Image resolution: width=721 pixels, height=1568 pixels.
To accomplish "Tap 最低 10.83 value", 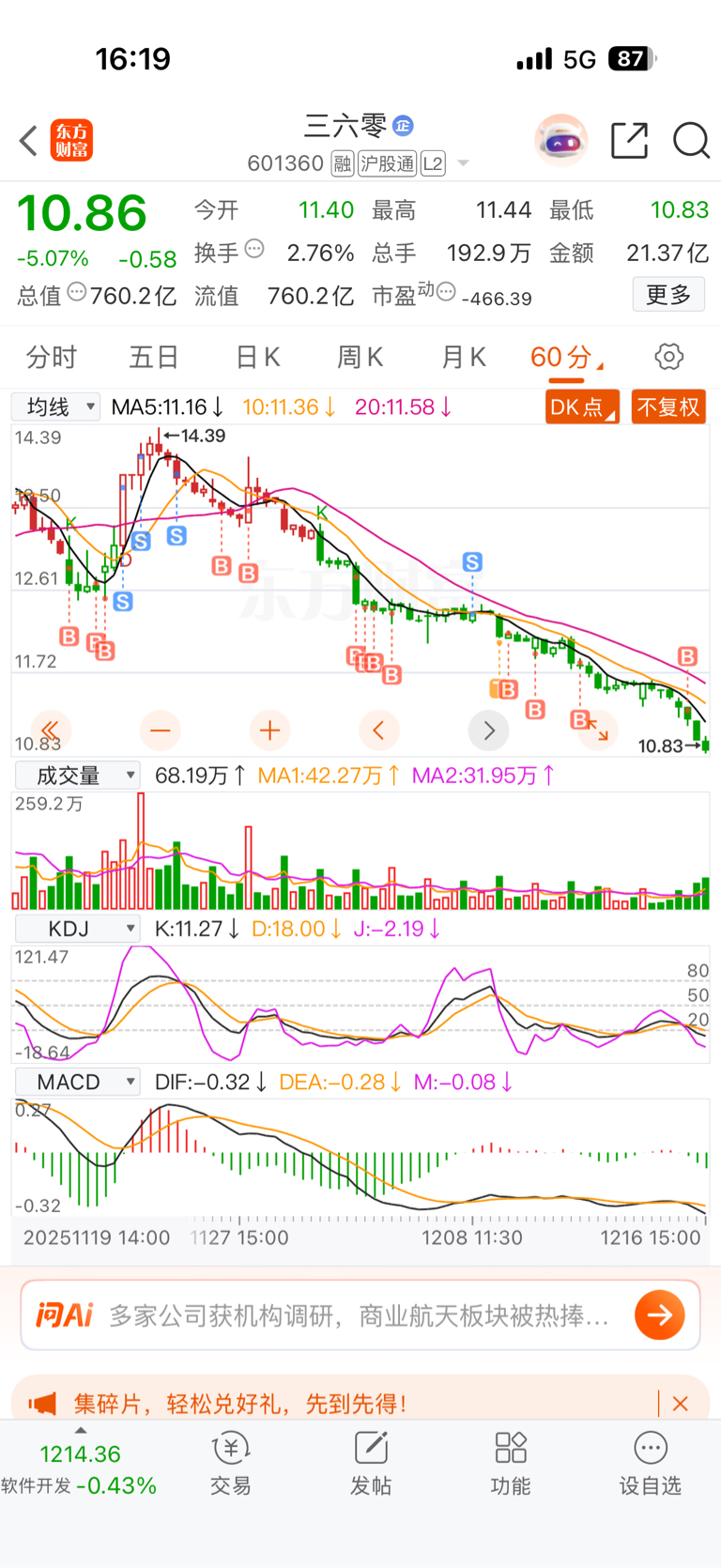I will coord(680,209).
